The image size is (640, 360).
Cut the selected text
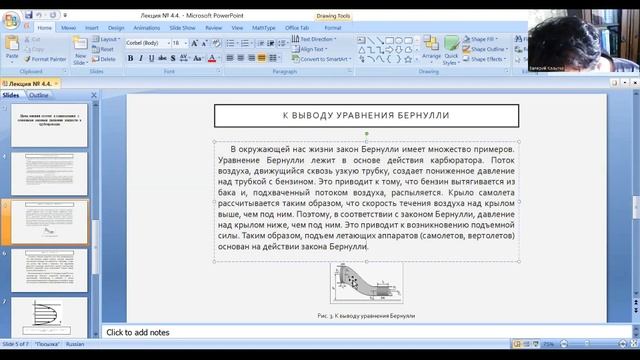pyautogui.click(x=32, y=40)
